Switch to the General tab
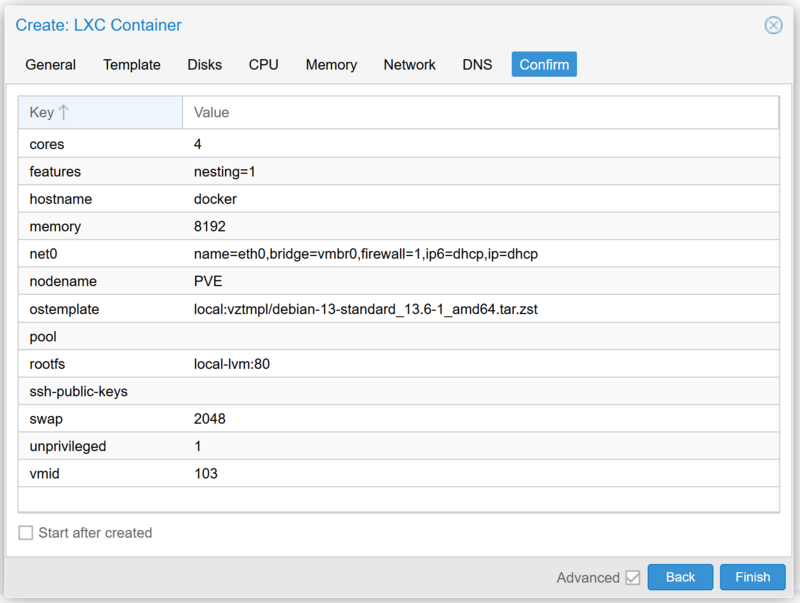 click(x=51, y=65)
